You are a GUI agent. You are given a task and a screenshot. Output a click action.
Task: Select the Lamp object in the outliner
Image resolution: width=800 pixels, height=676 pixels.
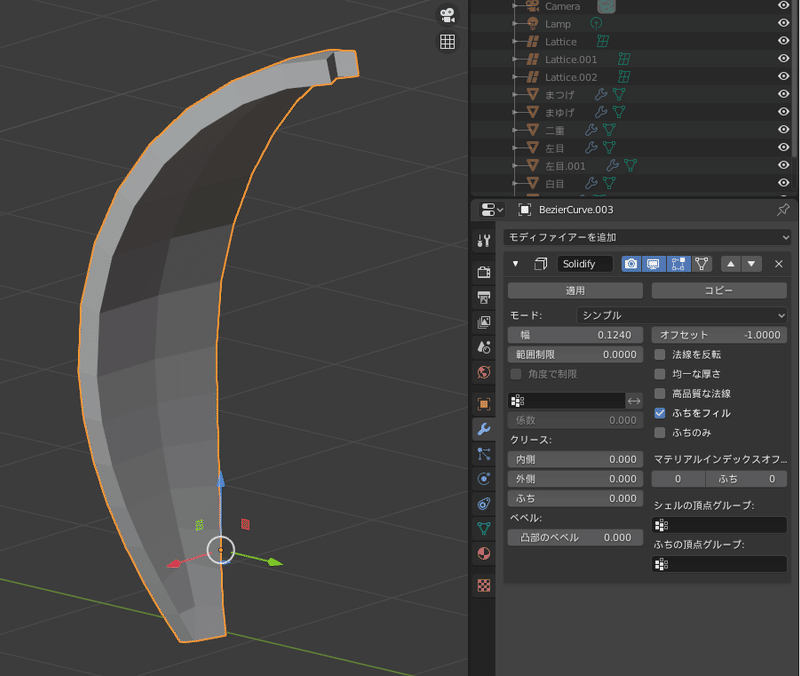coord(558,24)
